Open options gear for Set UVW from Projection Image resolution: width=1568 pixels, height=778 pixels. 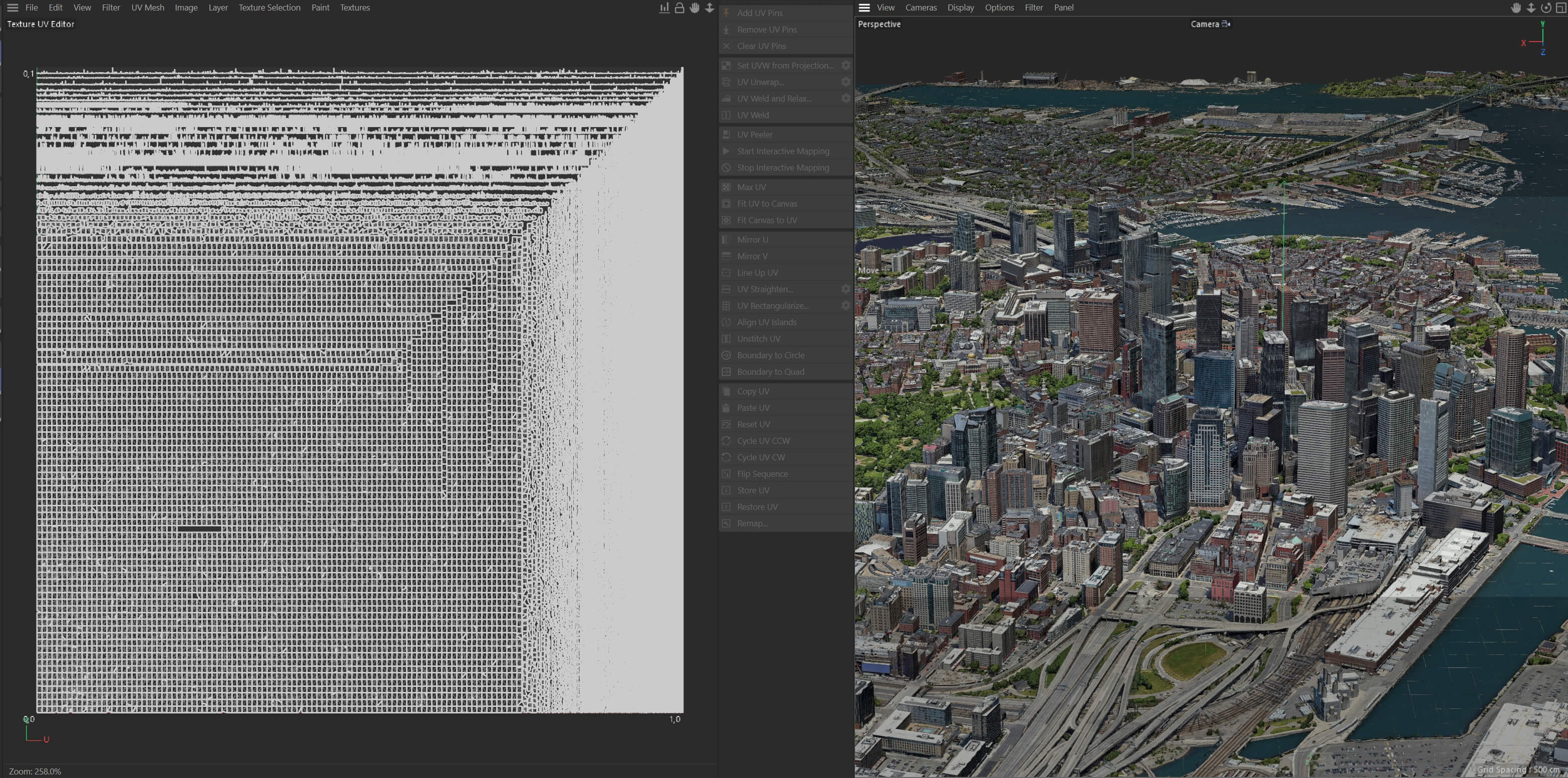click(x=846, y=65)
